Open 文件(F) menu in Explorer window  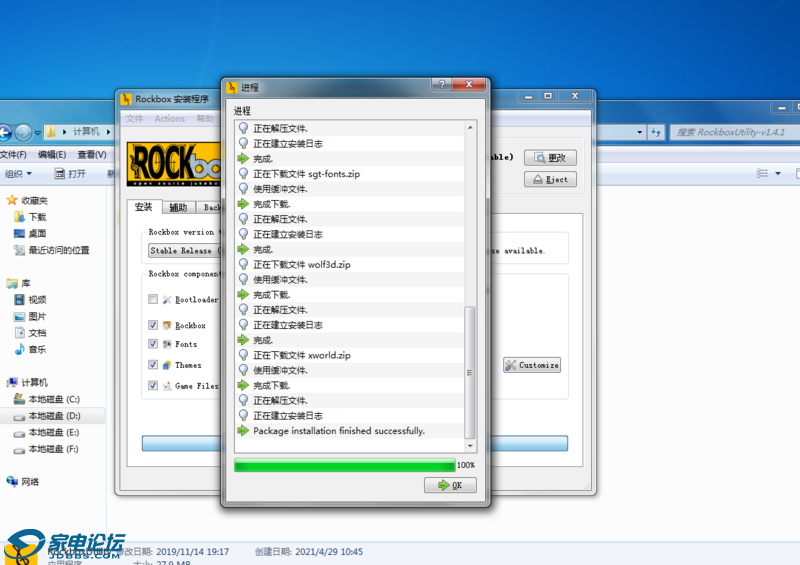pyautogui.click(x=13, y=154)
